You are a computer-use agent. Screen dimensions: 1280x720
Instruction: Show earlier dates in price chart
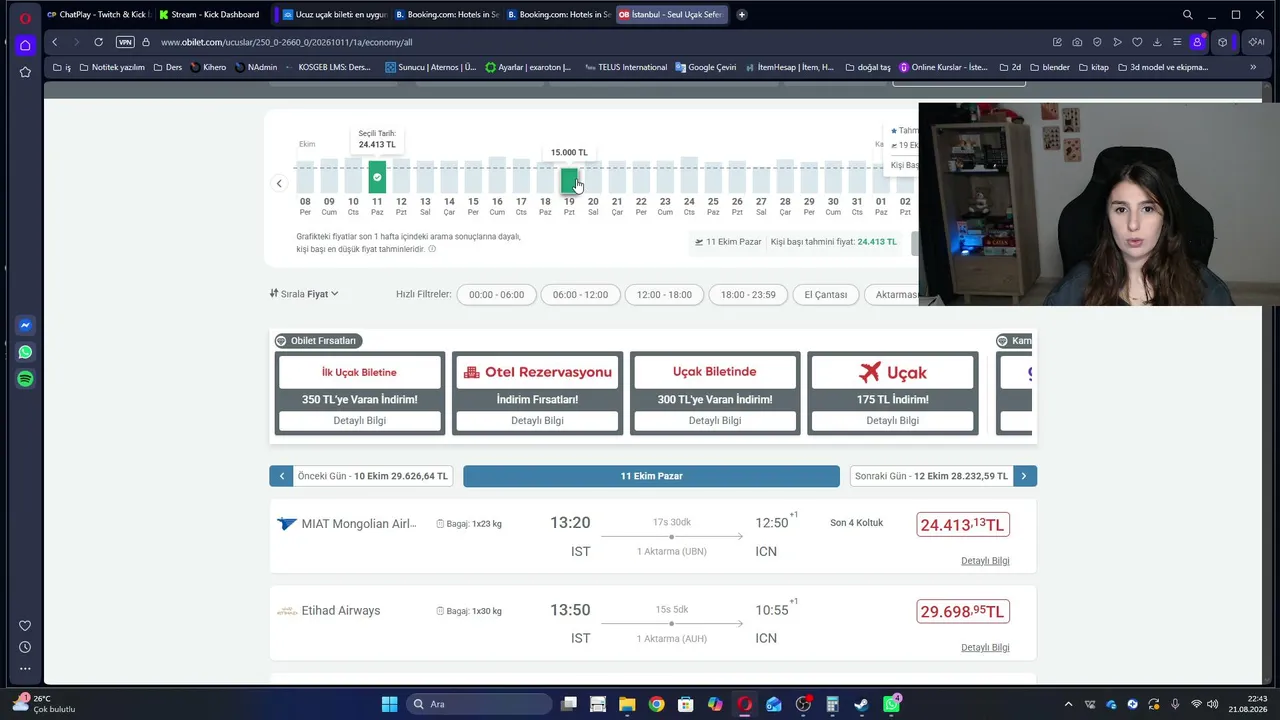point(279,183)
